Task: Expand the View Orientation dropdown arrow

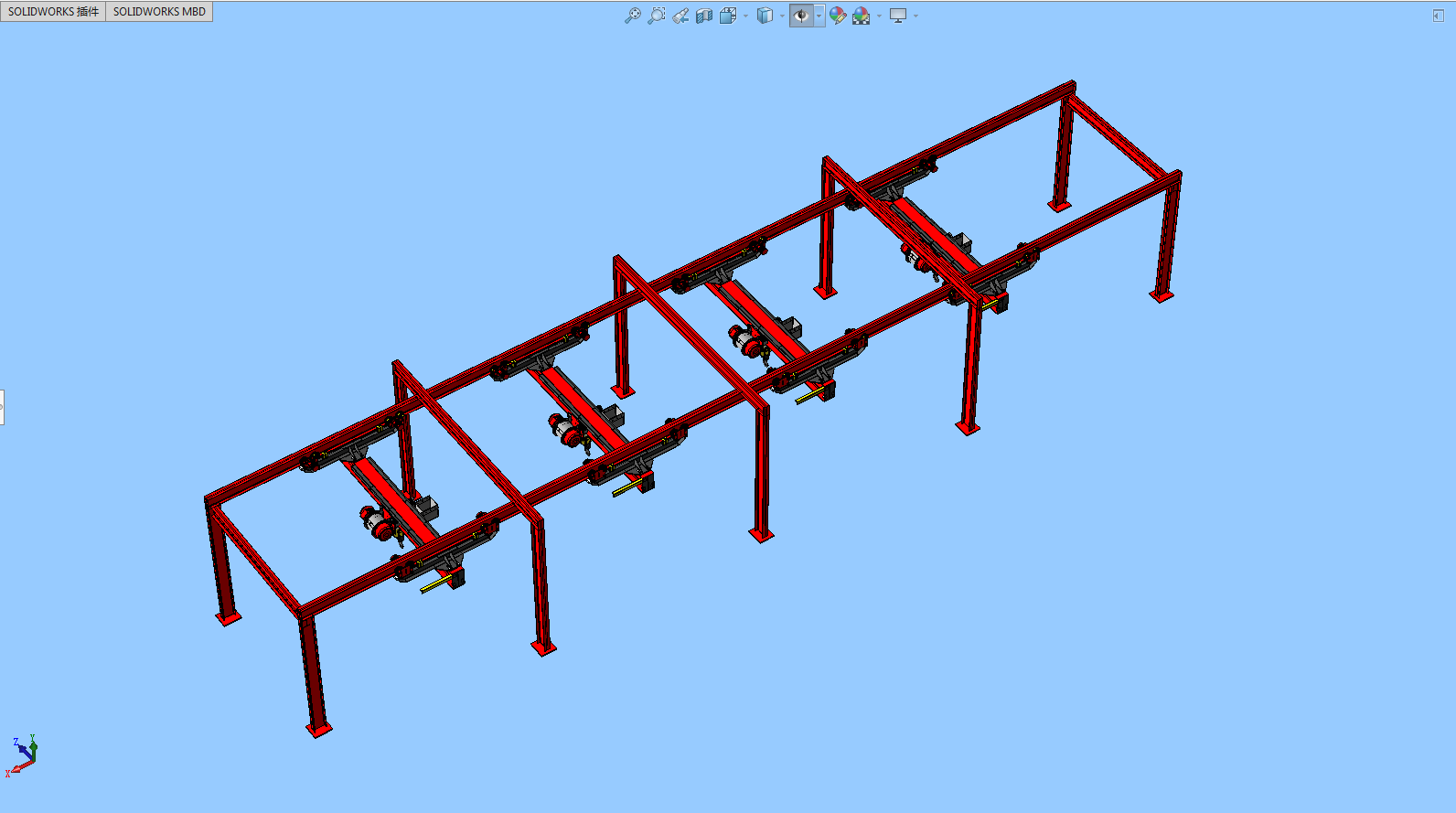Action: click(x=745, y=16)
